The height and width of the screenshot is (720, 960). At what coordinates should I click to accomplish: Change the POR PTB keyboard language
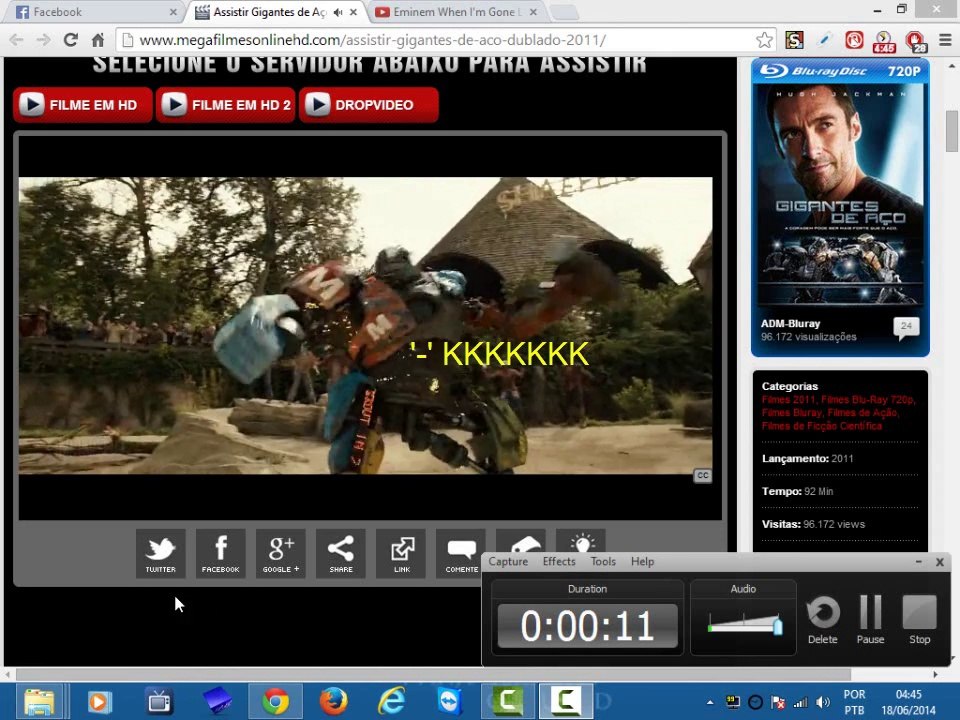pos(854,702)
